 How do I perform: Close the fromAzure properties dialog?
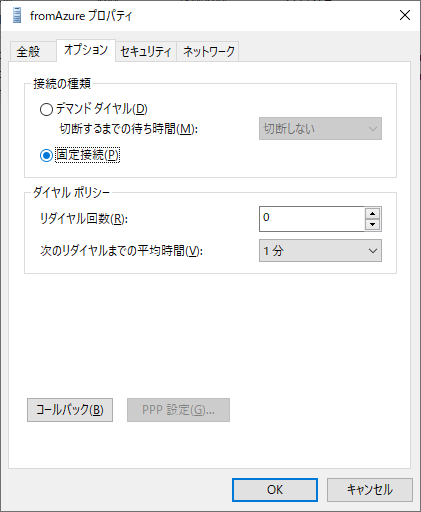[405, 15]
